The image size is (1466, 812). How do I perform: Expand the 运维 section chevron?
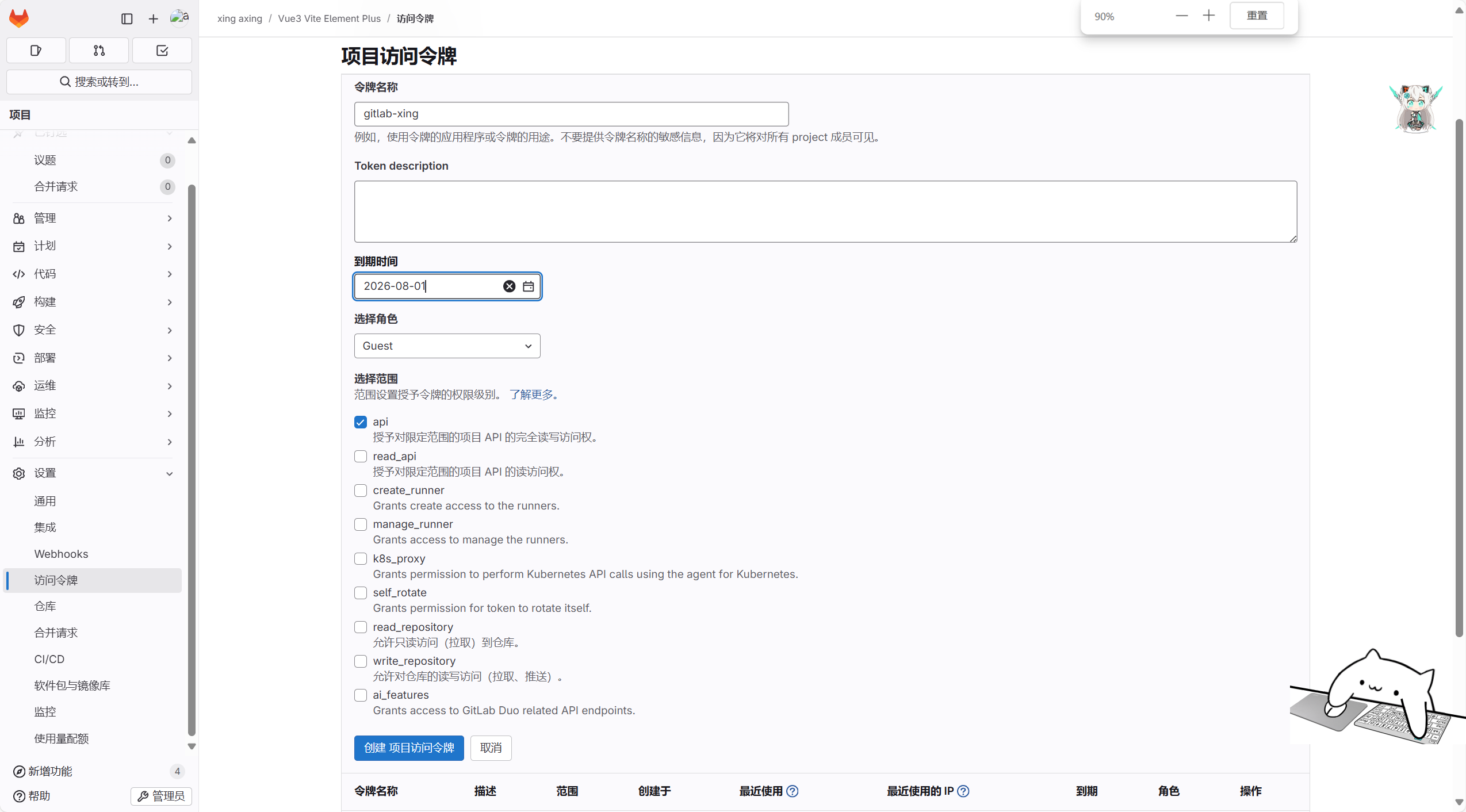coord(170,386)
